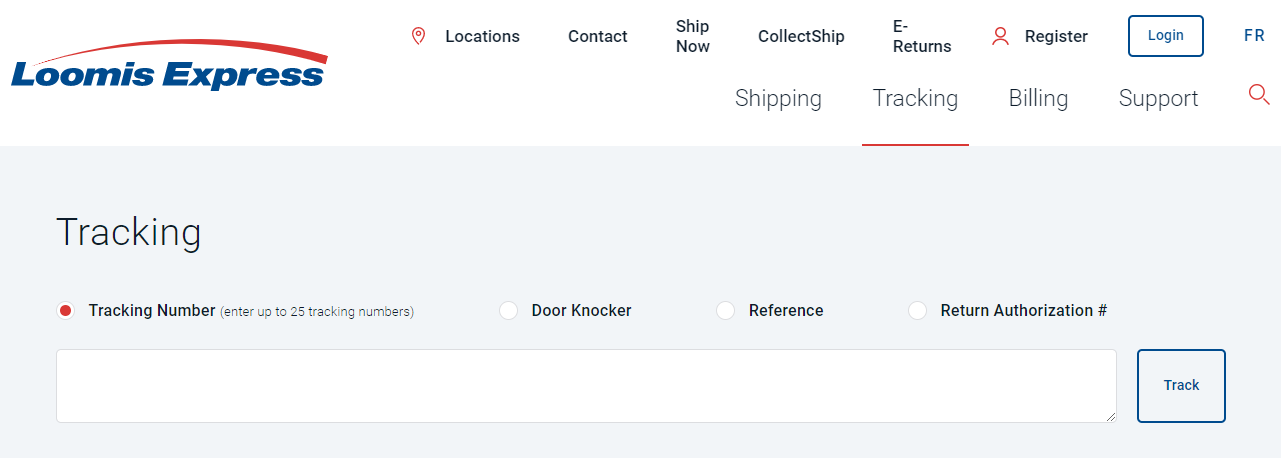Click the Login button

1165,36
